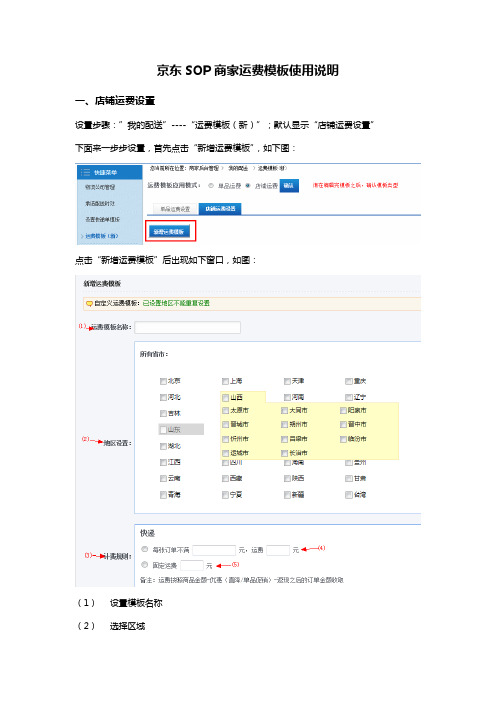Tick the 运城市 city checkbox
Image resolution: width=496 pixels, height=702 pixels.
pyautogui.click(x=226, y=454)
